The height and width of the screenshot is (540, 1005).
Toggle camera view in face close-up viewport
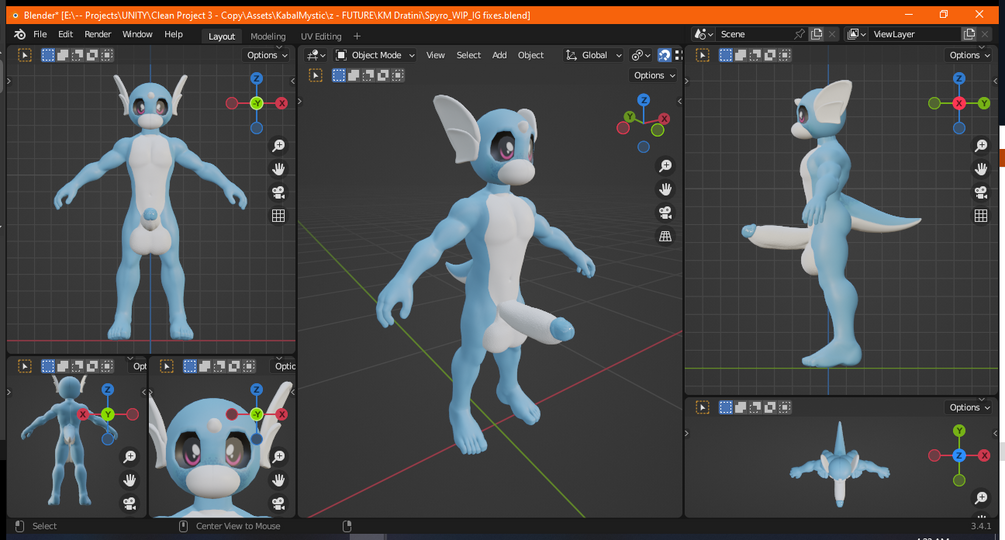tap(278, 503)
